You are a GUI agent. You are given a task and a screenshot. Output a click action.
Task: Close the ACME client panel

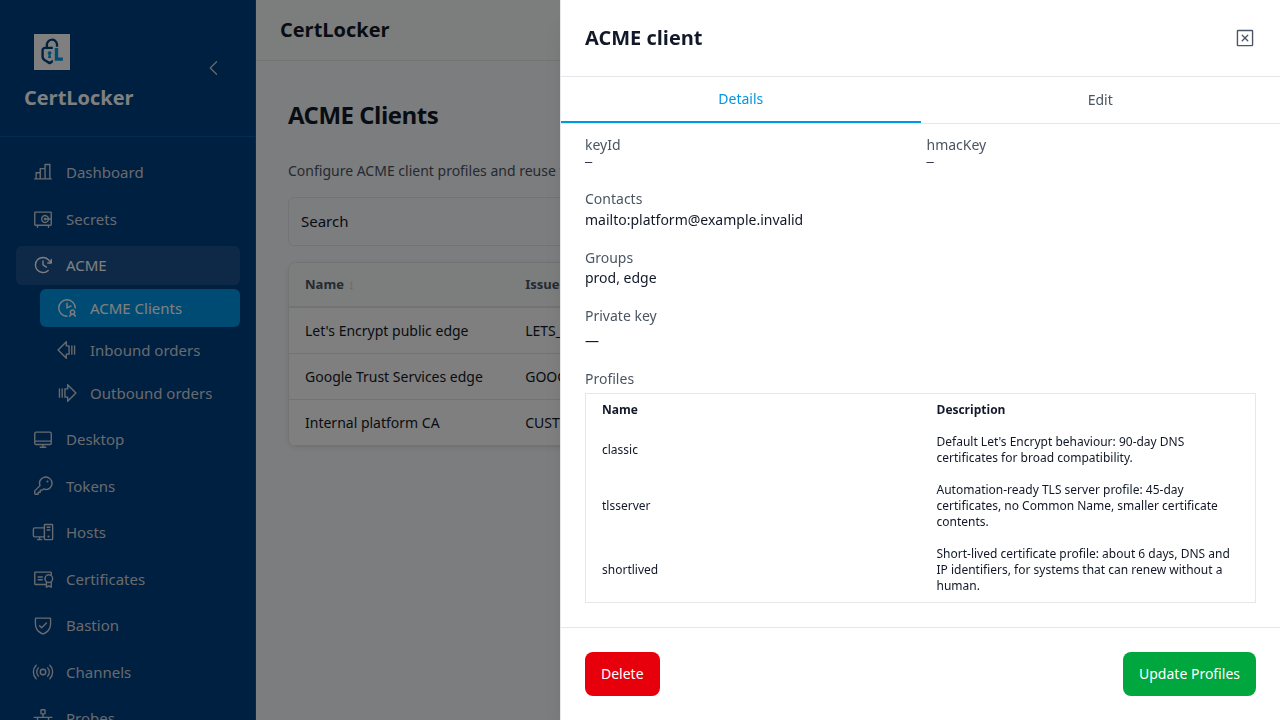[1245, 38]
